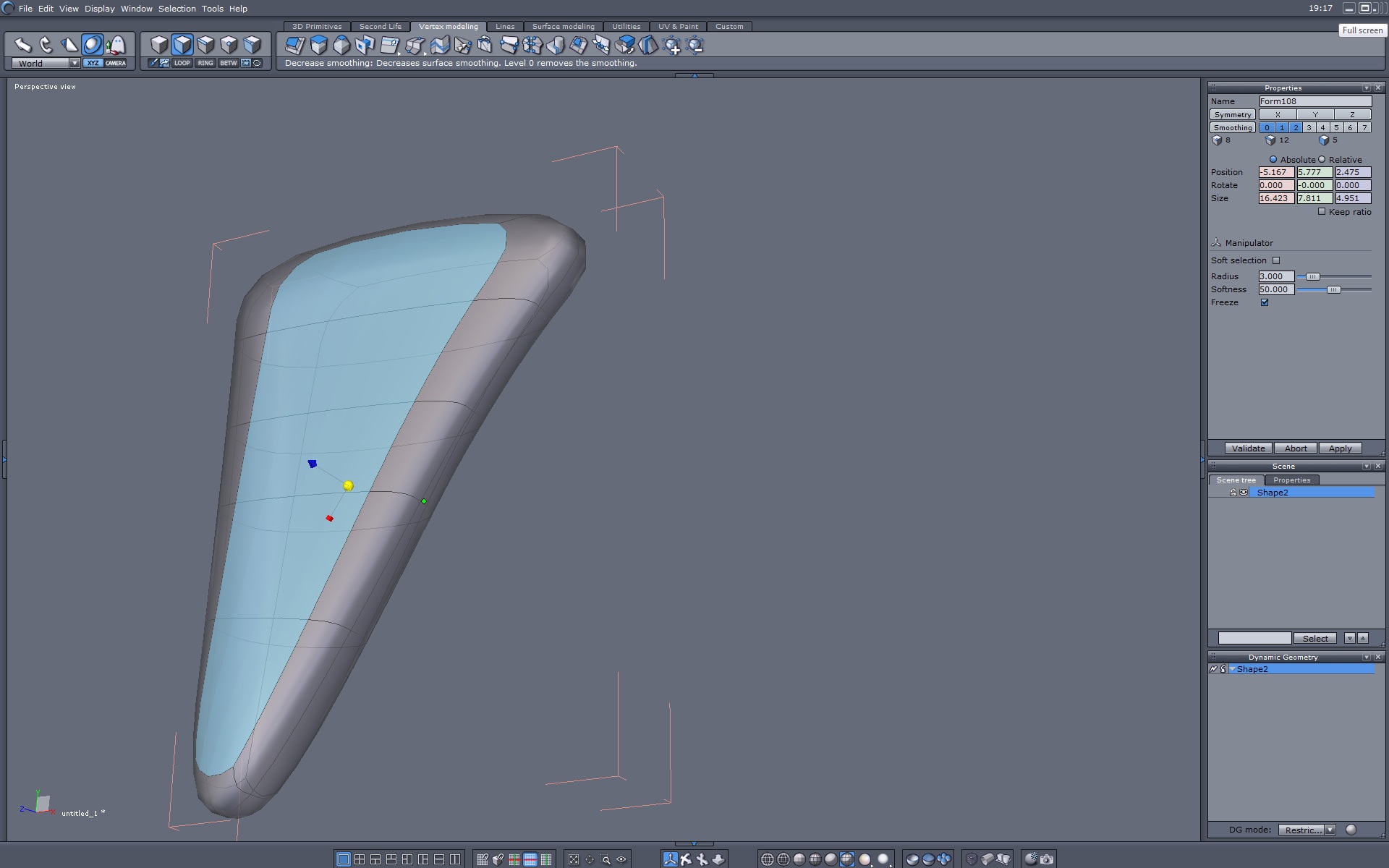The height and width of the screenshot is (868, 1389).
Task: Toggle visibility eye of Shape2
Action: coord(1244,493)
